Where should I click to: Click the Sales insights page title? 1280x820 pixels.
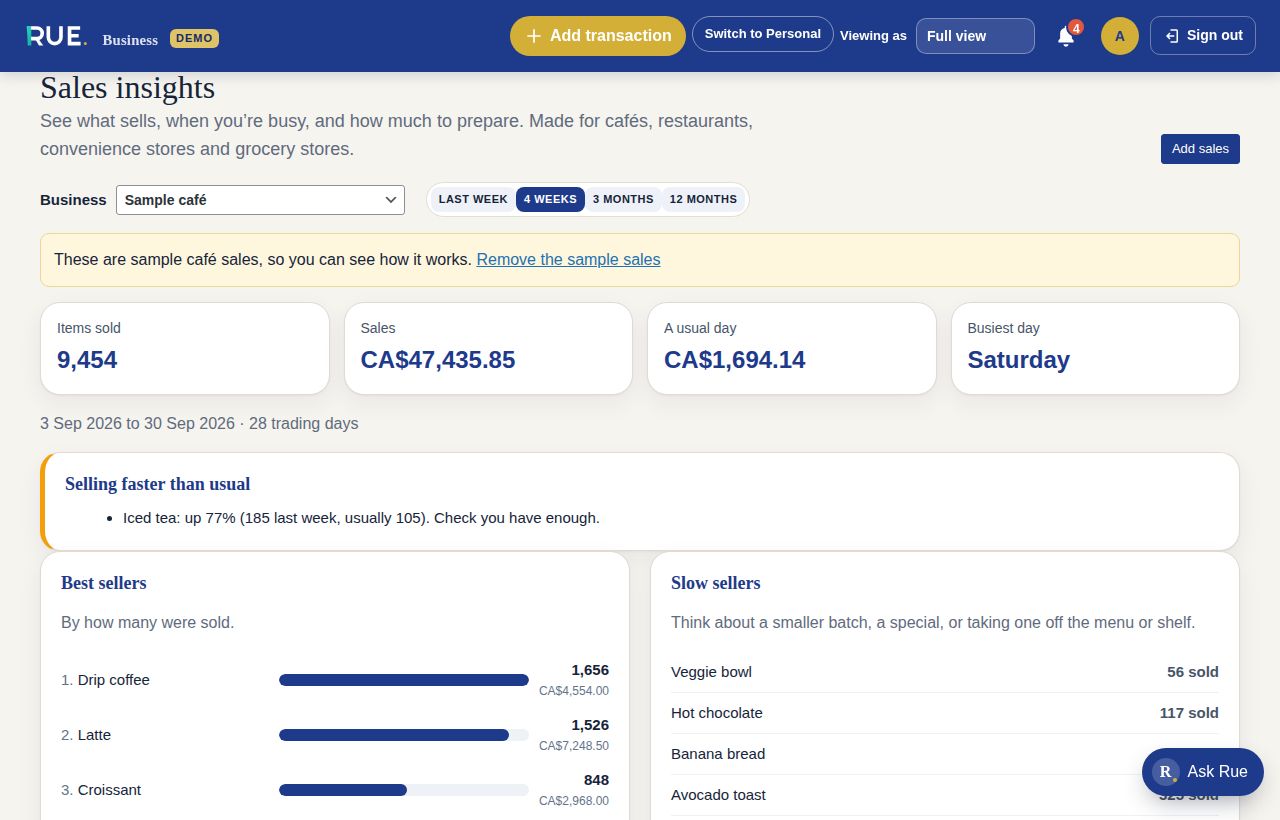tap(128, 88)
